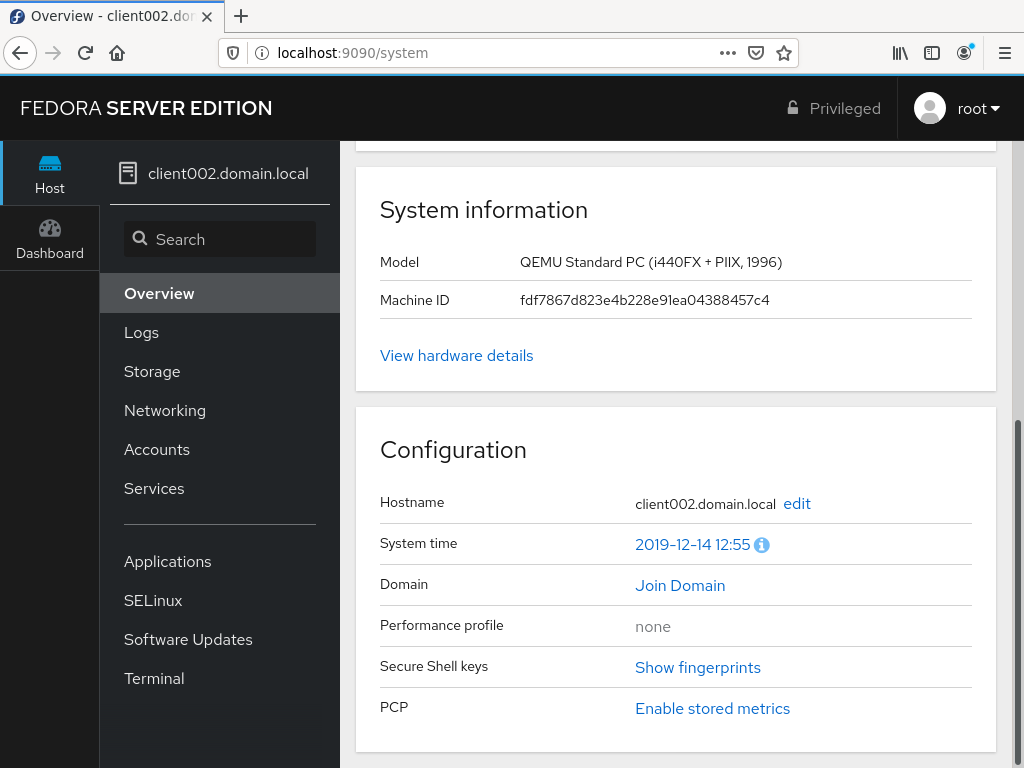The image size is (1024, 768).
Task: Click the System information heading
Action: 484,210
